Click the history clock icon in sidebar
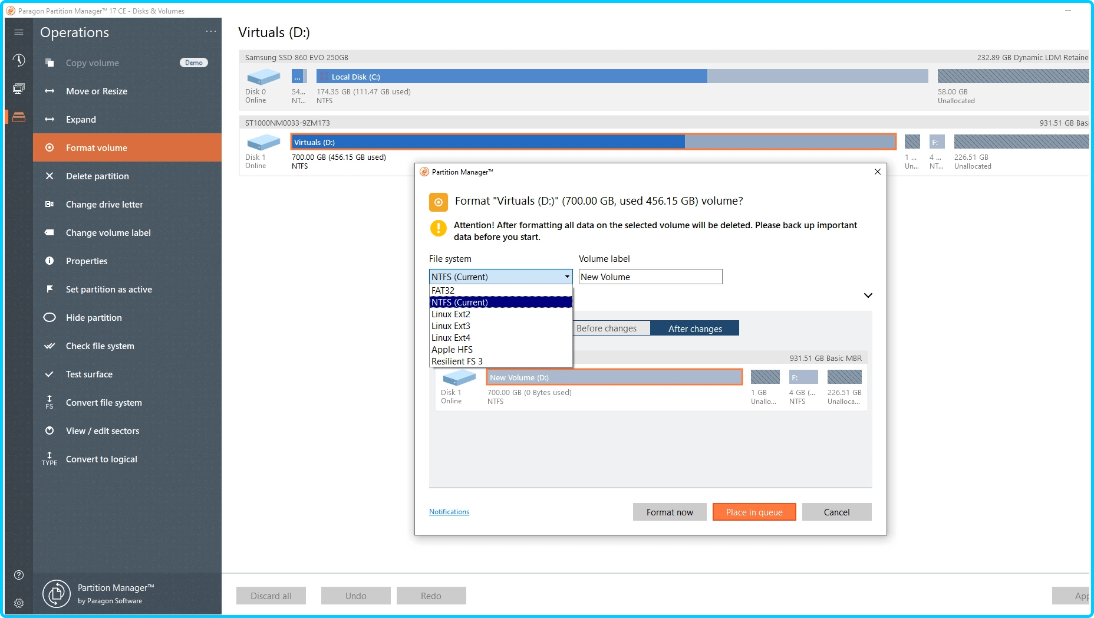This screenshot has height=618, width=1094. tap(18, 60)
